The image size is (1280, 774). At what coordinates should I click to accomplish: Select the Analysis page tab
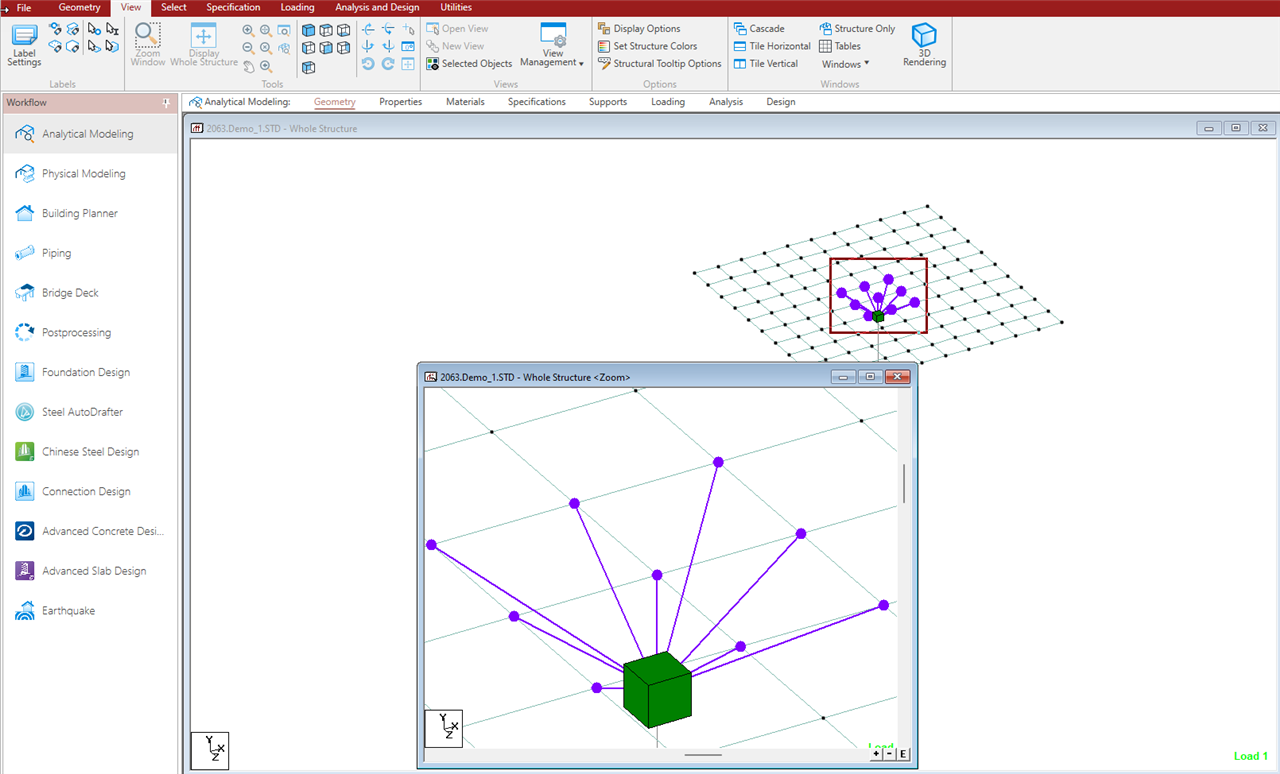pyautogui.click(x=726, y=102)
